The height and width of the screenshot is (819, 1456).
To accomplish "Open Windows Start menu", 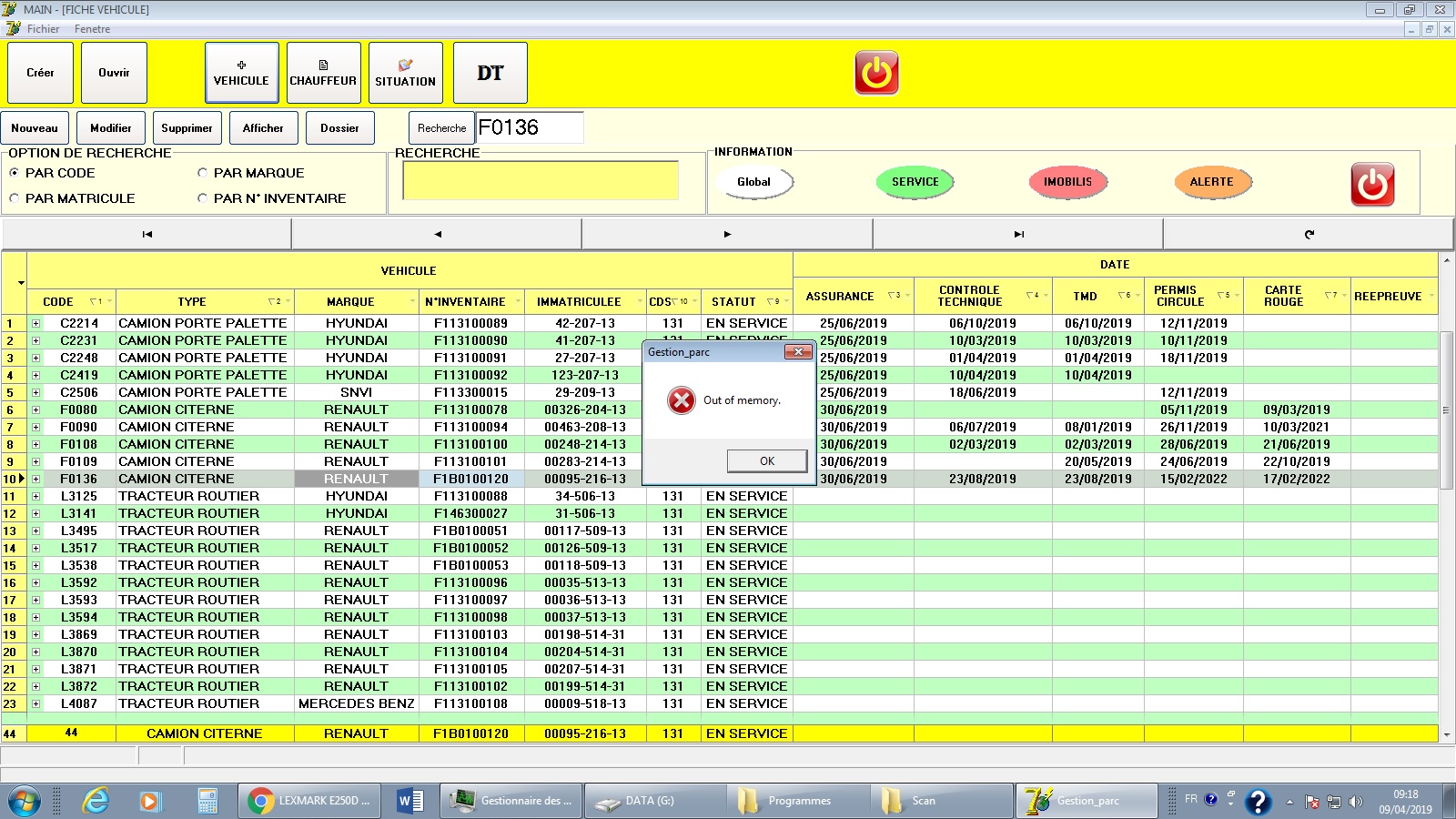I will click(25, 802).
